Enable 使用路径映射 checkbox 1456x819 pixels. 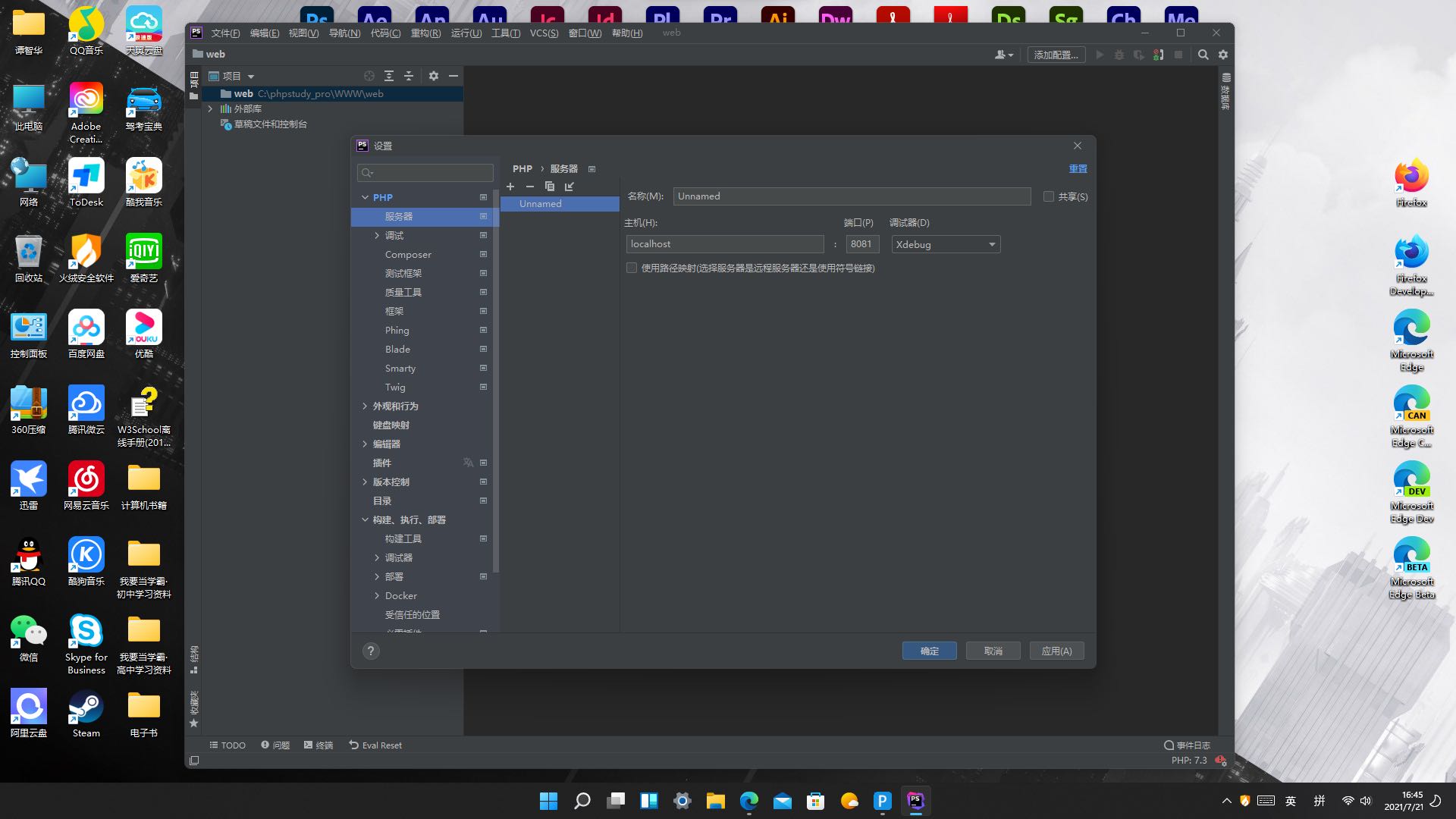click(632, 268)
